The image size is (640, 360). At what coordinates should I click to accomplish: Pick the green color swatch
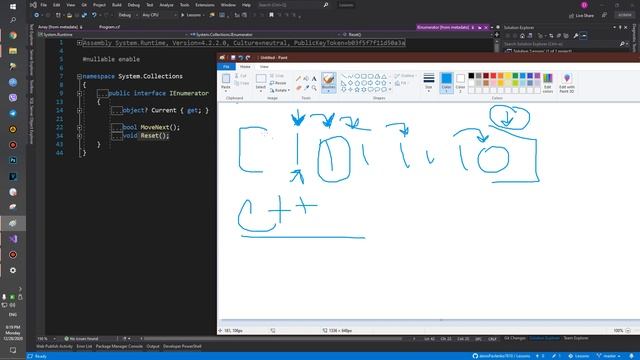516,76
